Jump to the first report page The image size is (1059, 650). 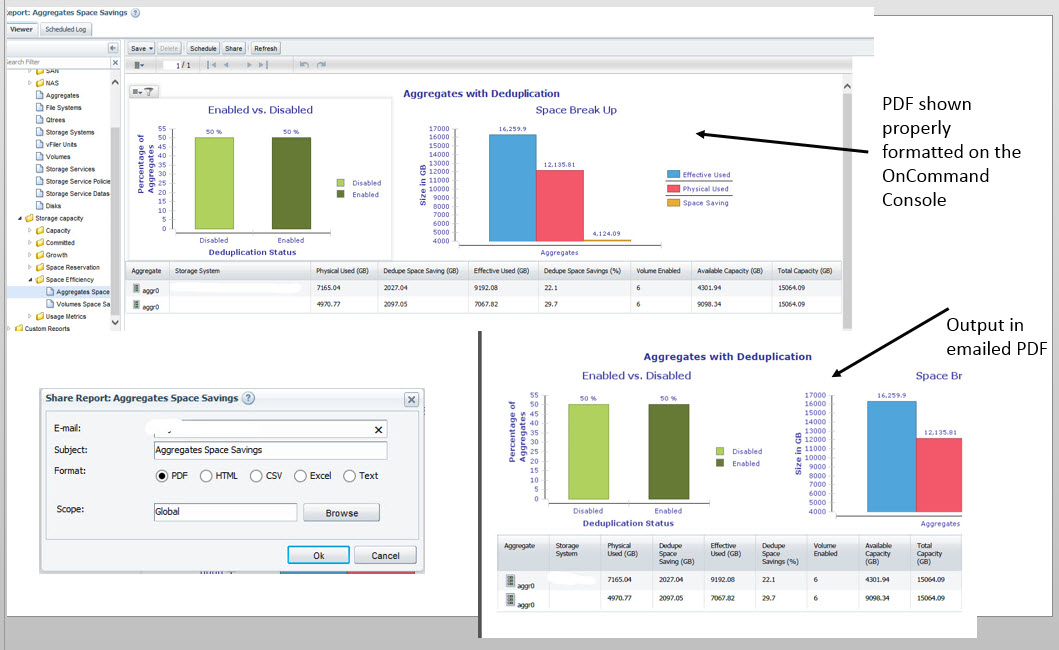click(x=212, y=65)
